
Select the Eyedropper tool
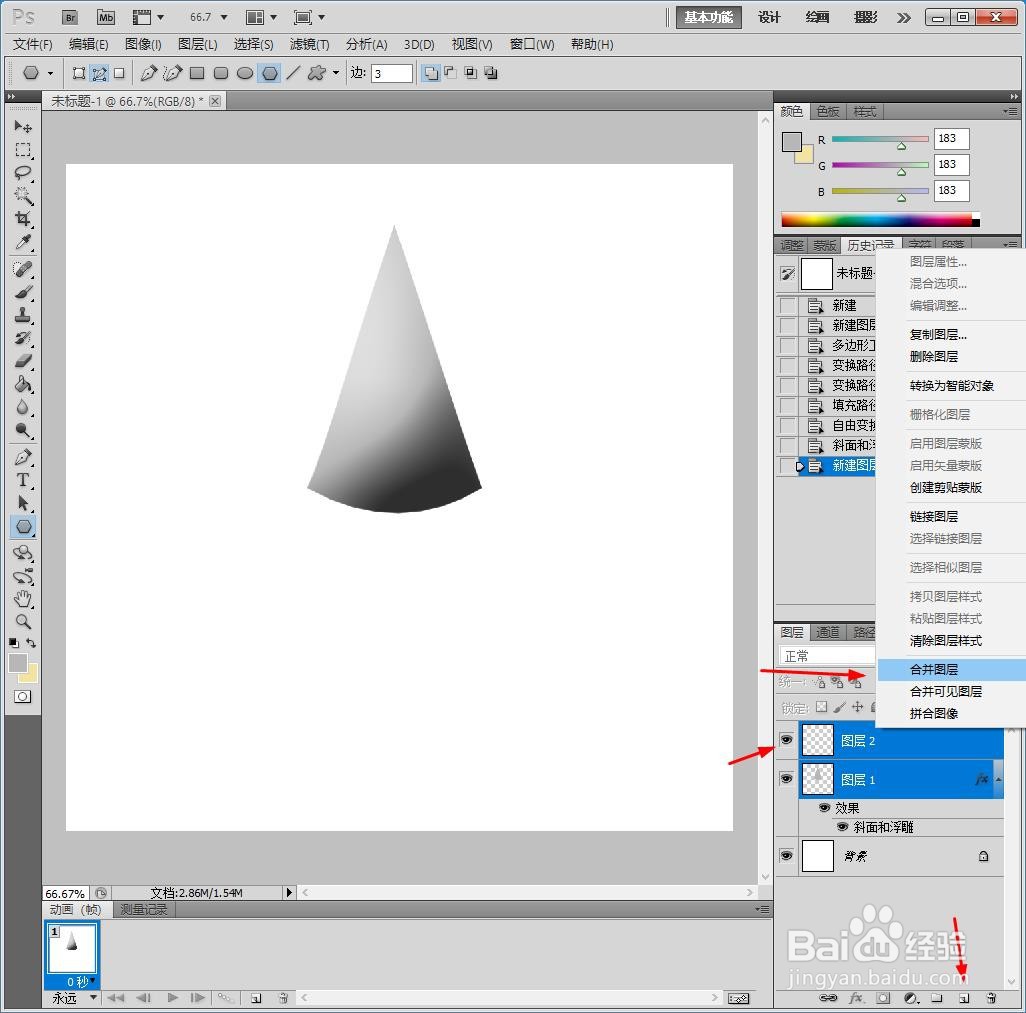(23, 242)
